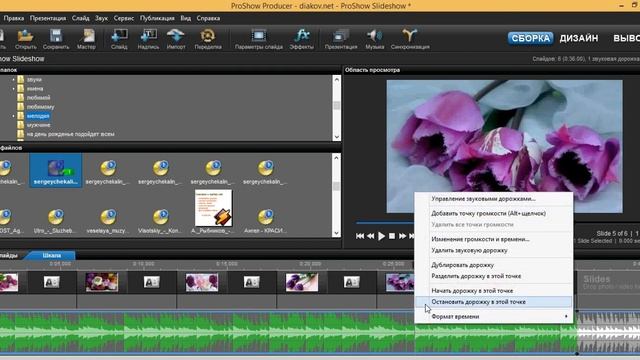Open the Сервис menu
The width and height of the screenshot is (640, 360).
124,18
